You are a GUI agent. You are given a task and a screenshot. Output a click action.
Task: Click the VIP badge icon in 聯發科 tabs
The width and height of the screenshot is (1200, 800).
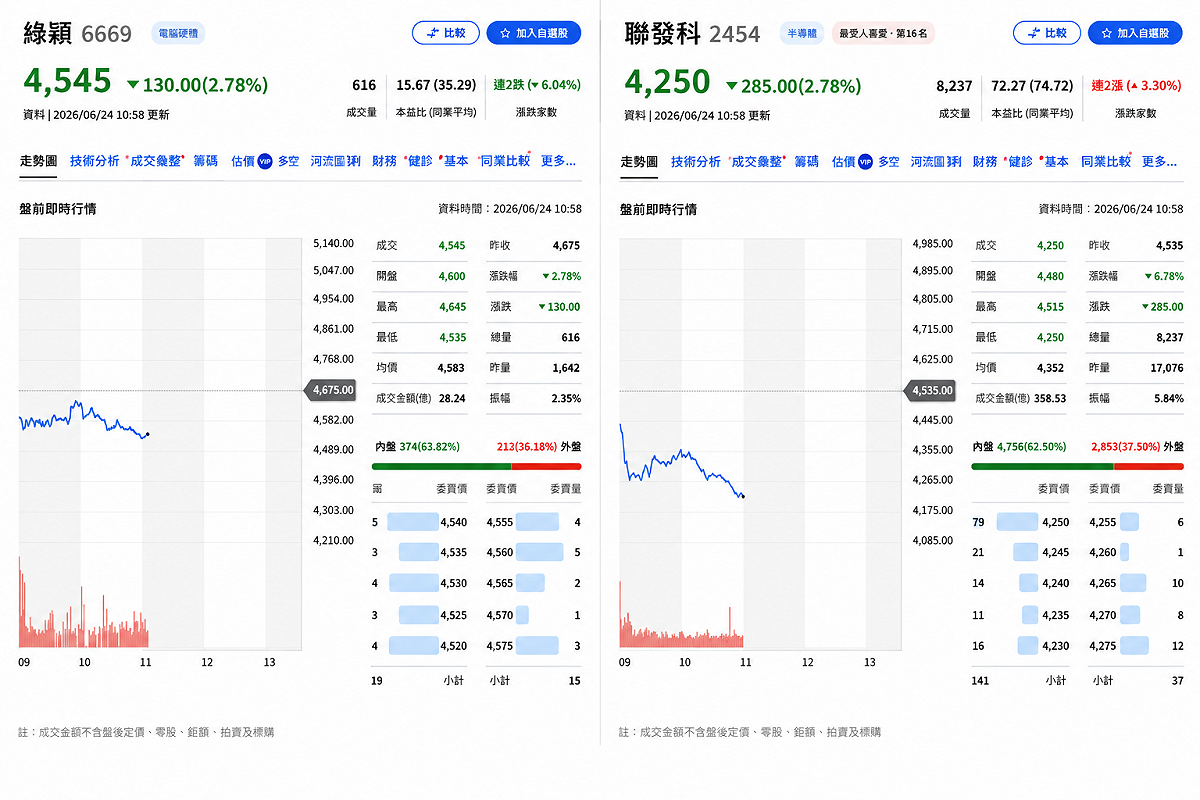(866, 161)
